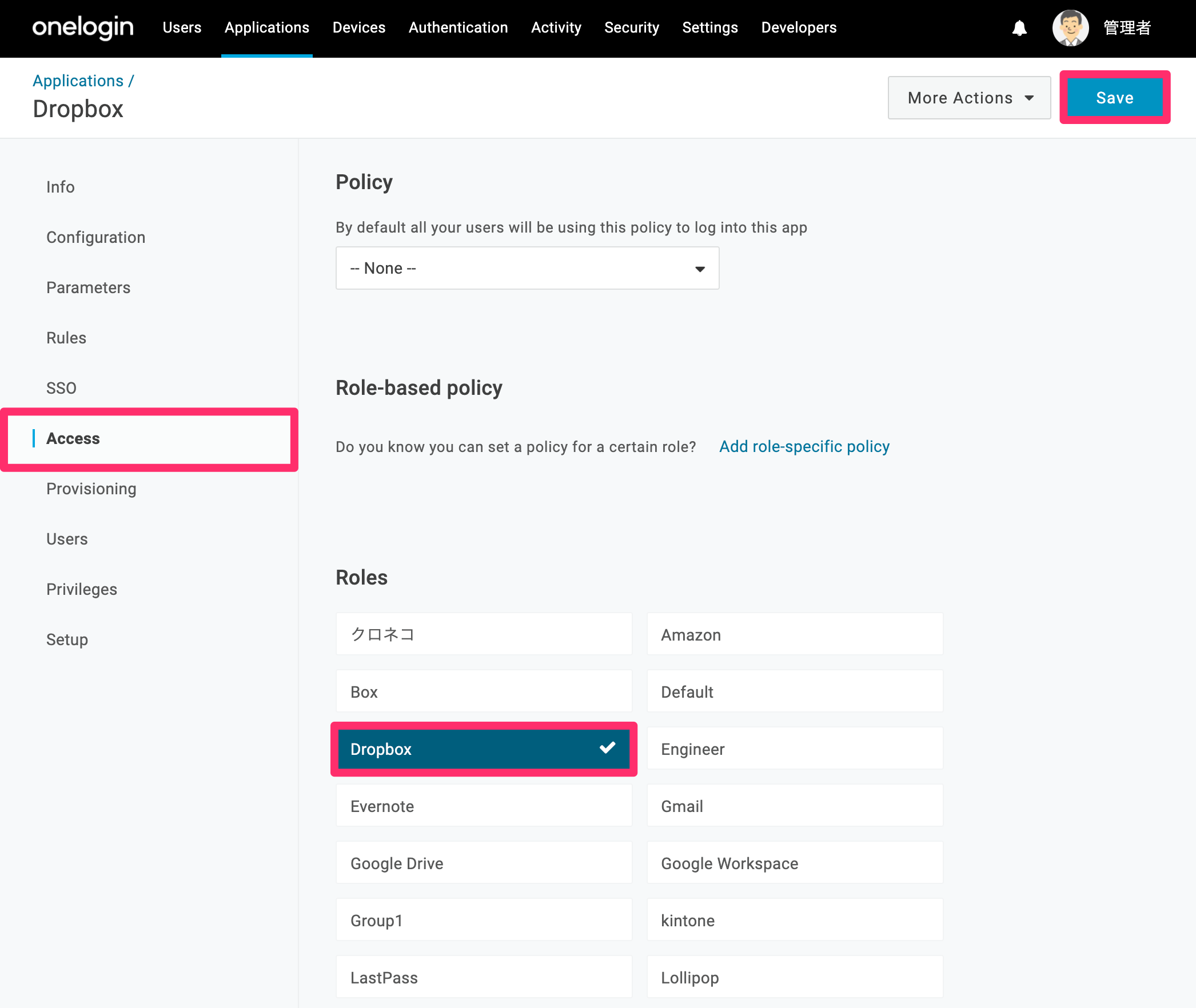Toggle the Amazon role
This screenshot has height=1008, width=1196.
(795, 634)
